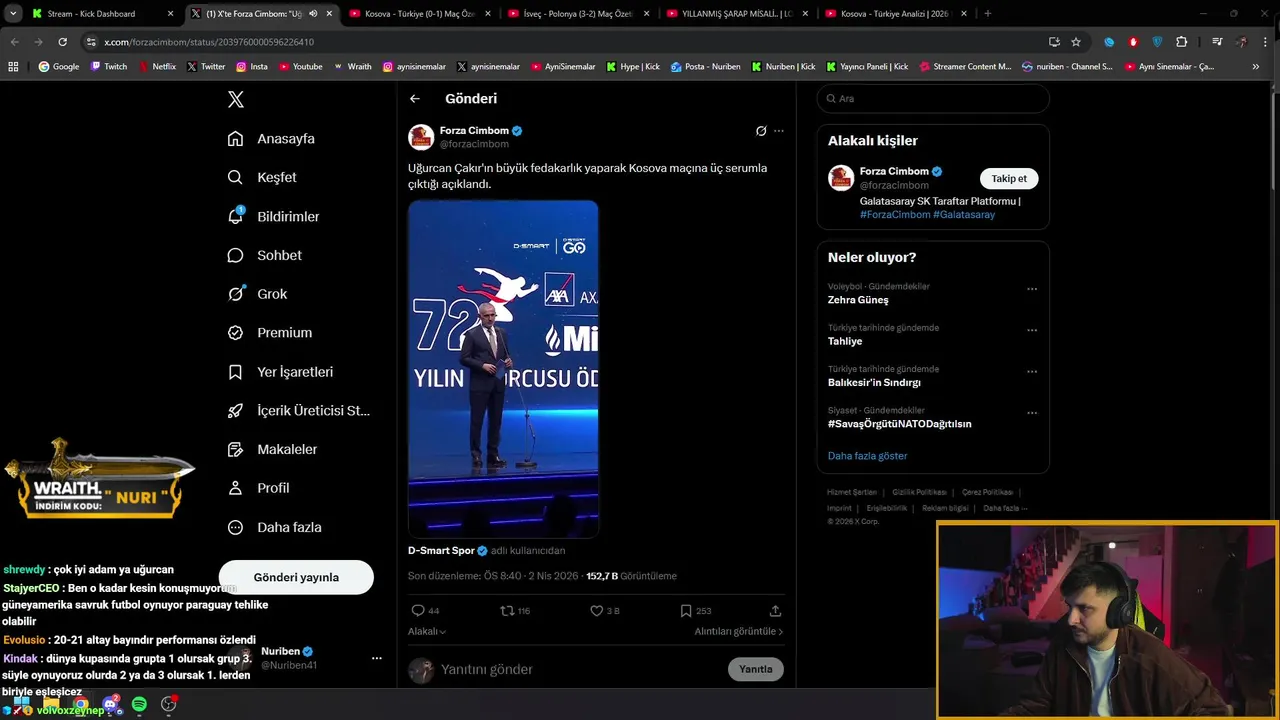Click the Grok icon on the post
This screenshot has height=720, width=1280.
coord(761,131)
